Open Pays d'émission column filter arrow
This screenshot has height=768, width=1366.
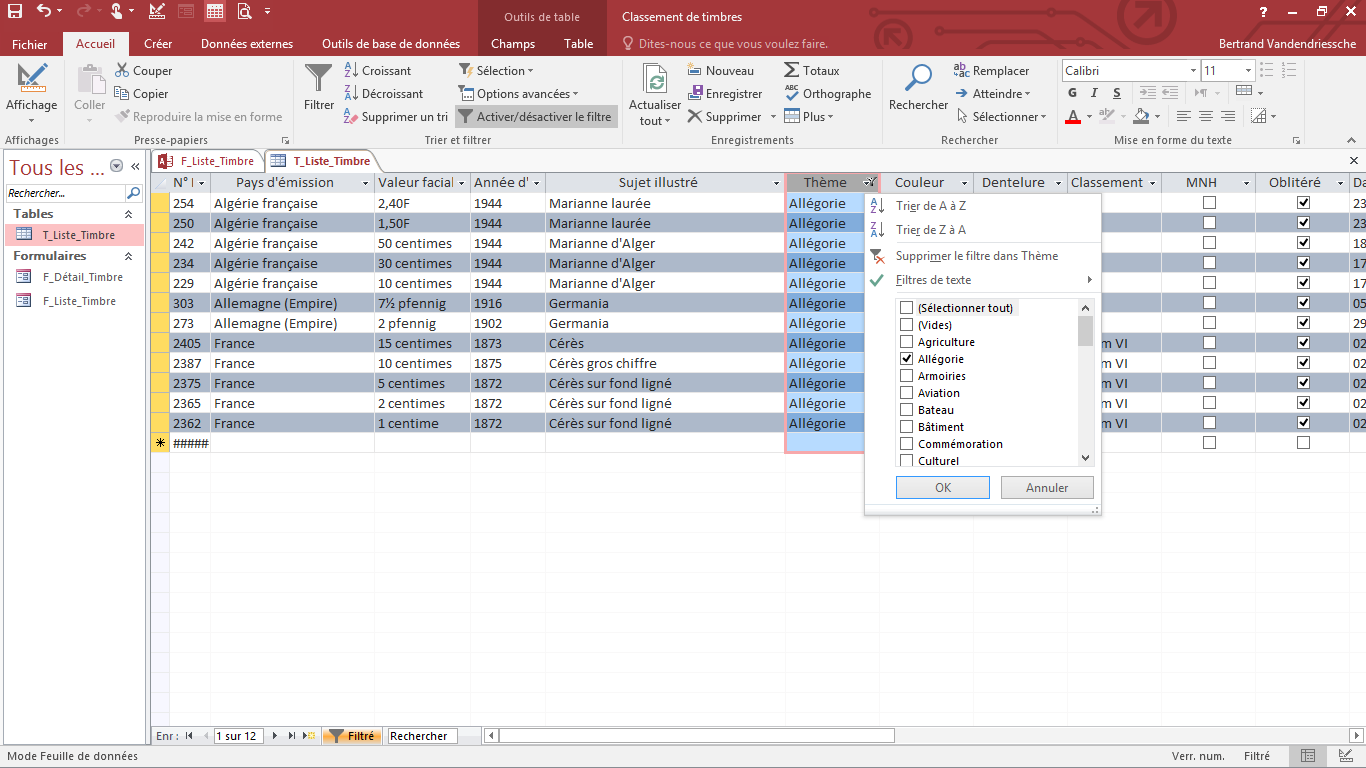click(365, 183)
